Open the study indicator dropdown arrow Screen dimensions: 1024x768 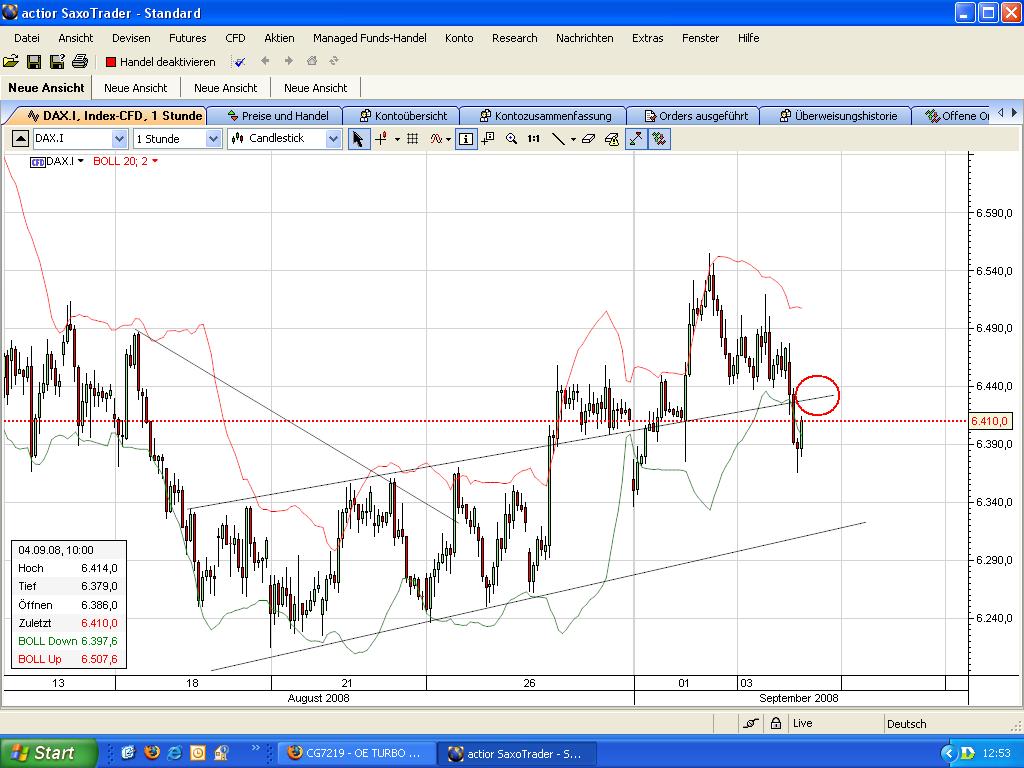449,139
